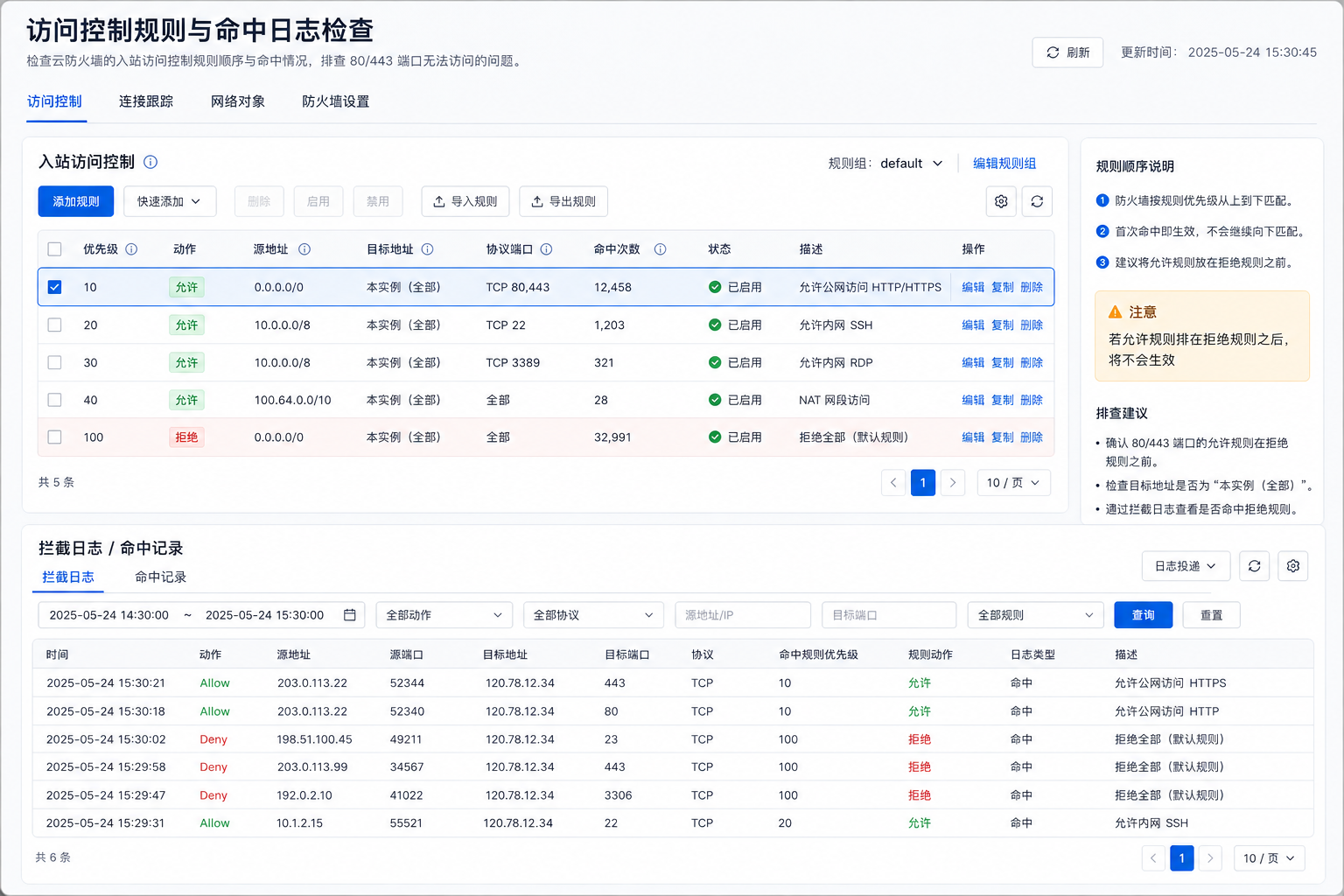
Task: Go to previous page of log table
Action: point(1153,858)
